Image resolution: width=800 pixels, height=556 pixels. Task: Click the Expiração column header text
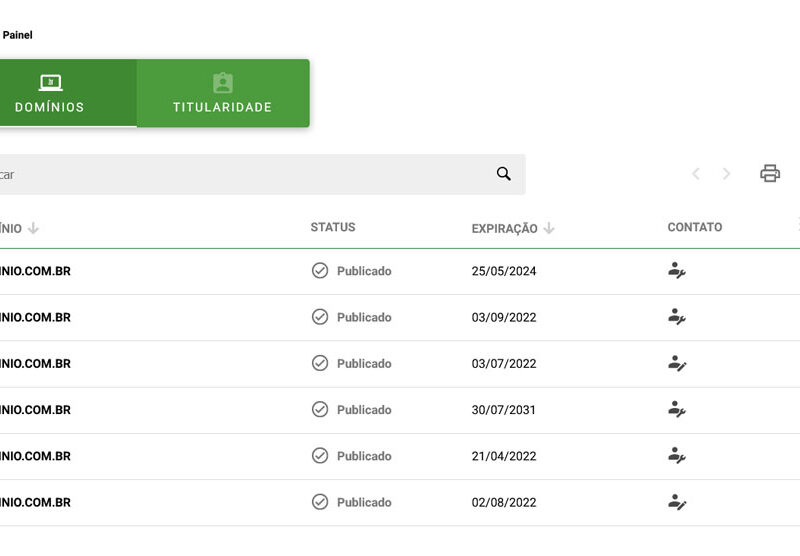click(504, 229)
